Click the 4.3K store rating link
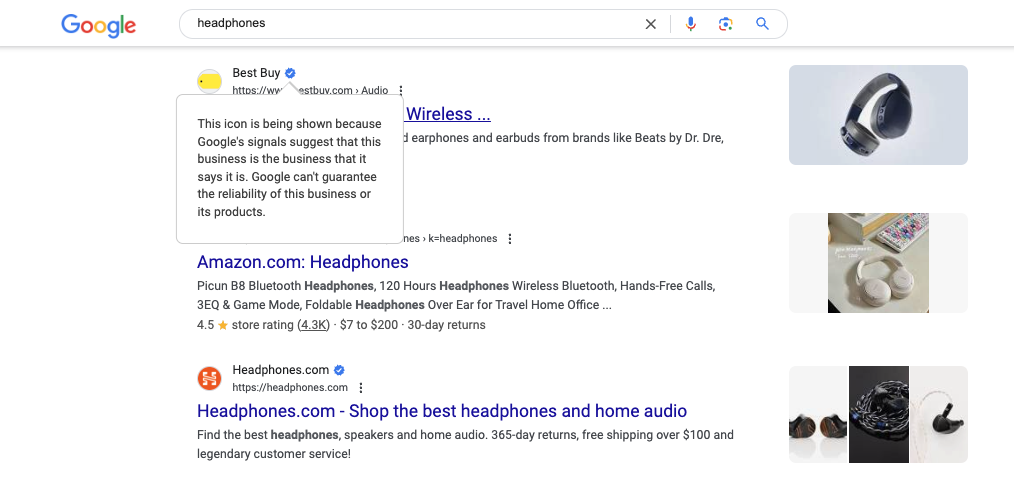 (314, 325)
